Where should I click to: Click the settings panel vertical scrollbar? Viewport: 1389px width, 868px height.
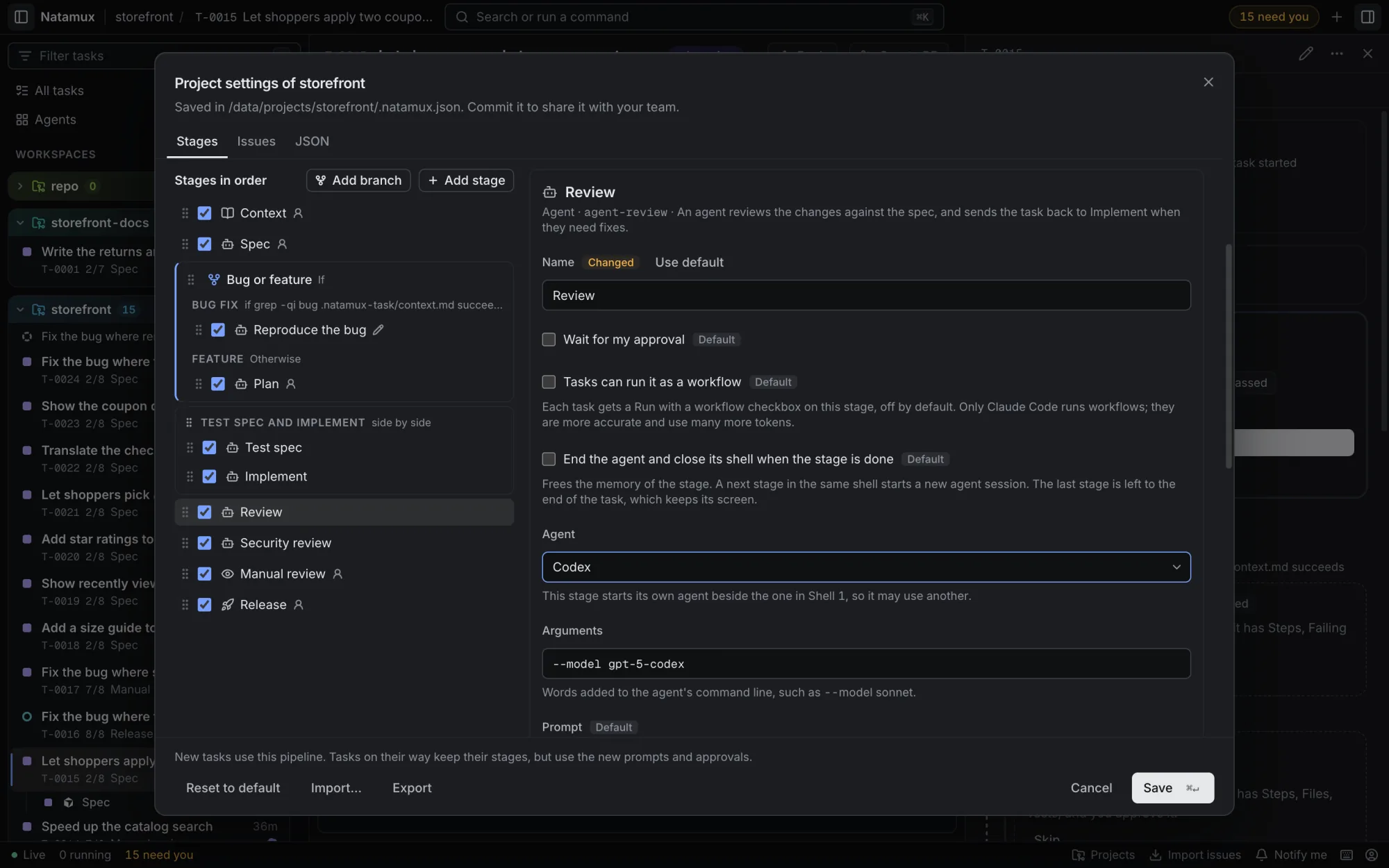pyautogui.click(x=1228, y=356)
